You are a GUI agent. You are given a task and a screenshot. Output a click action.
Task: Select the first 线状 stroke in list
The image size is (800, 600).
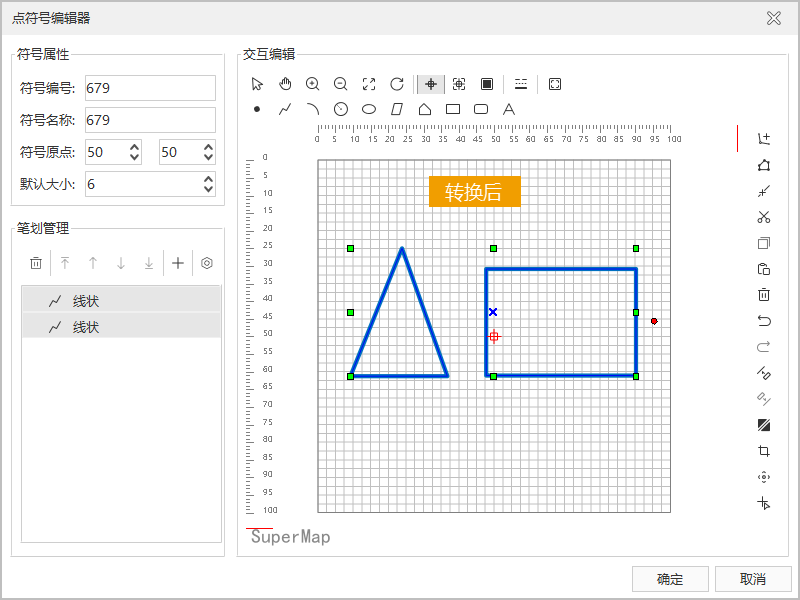[x=121, y=300]
